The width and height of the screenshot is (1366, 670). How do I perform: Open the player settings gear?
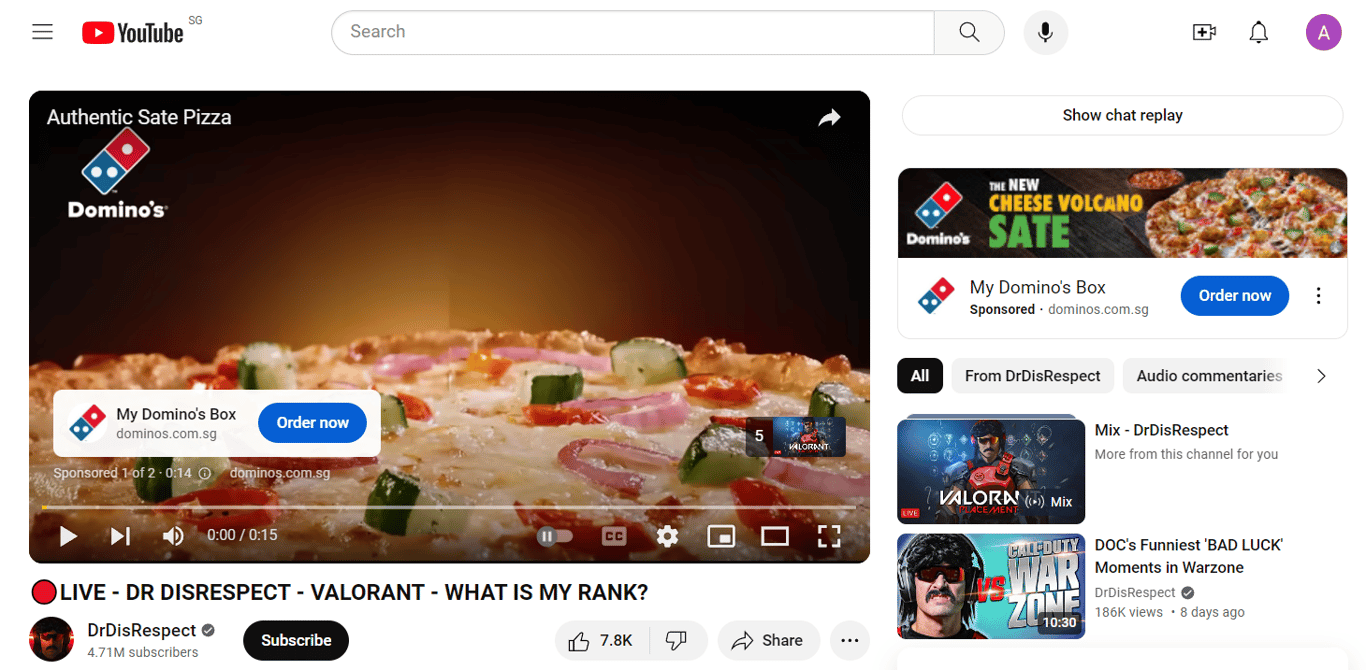point(667,536)
